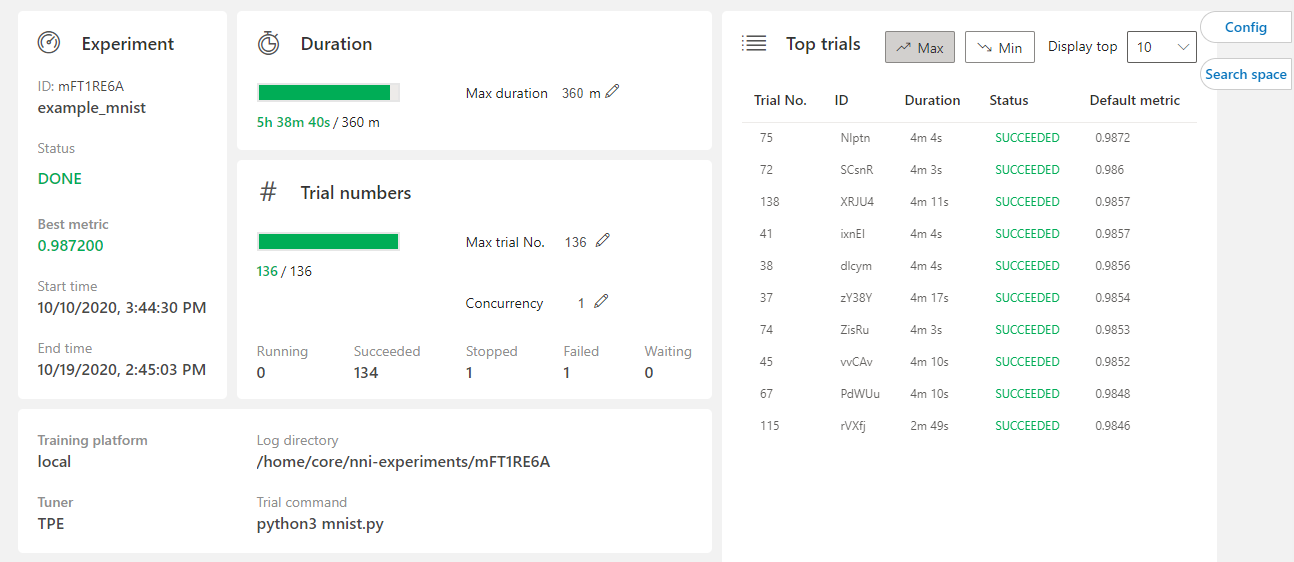Toggle Max to sort top trials
This screenshot has width=1294, height=562.
click(920, 47)
